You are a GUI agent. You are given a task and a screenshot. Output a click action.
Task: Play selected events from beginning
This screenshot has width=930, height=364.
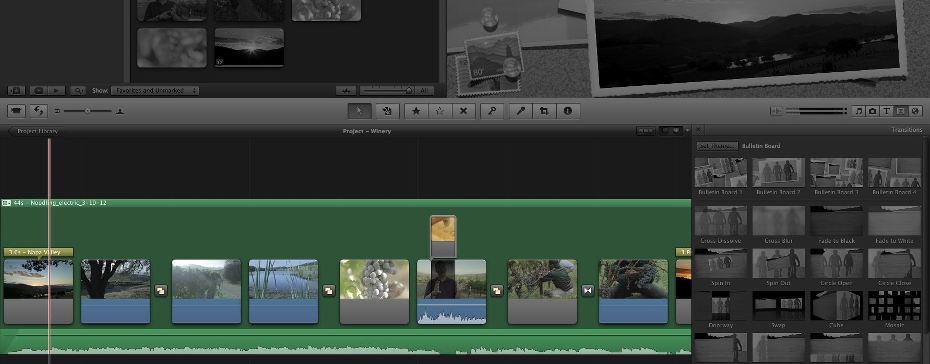(x=57, y=91)
